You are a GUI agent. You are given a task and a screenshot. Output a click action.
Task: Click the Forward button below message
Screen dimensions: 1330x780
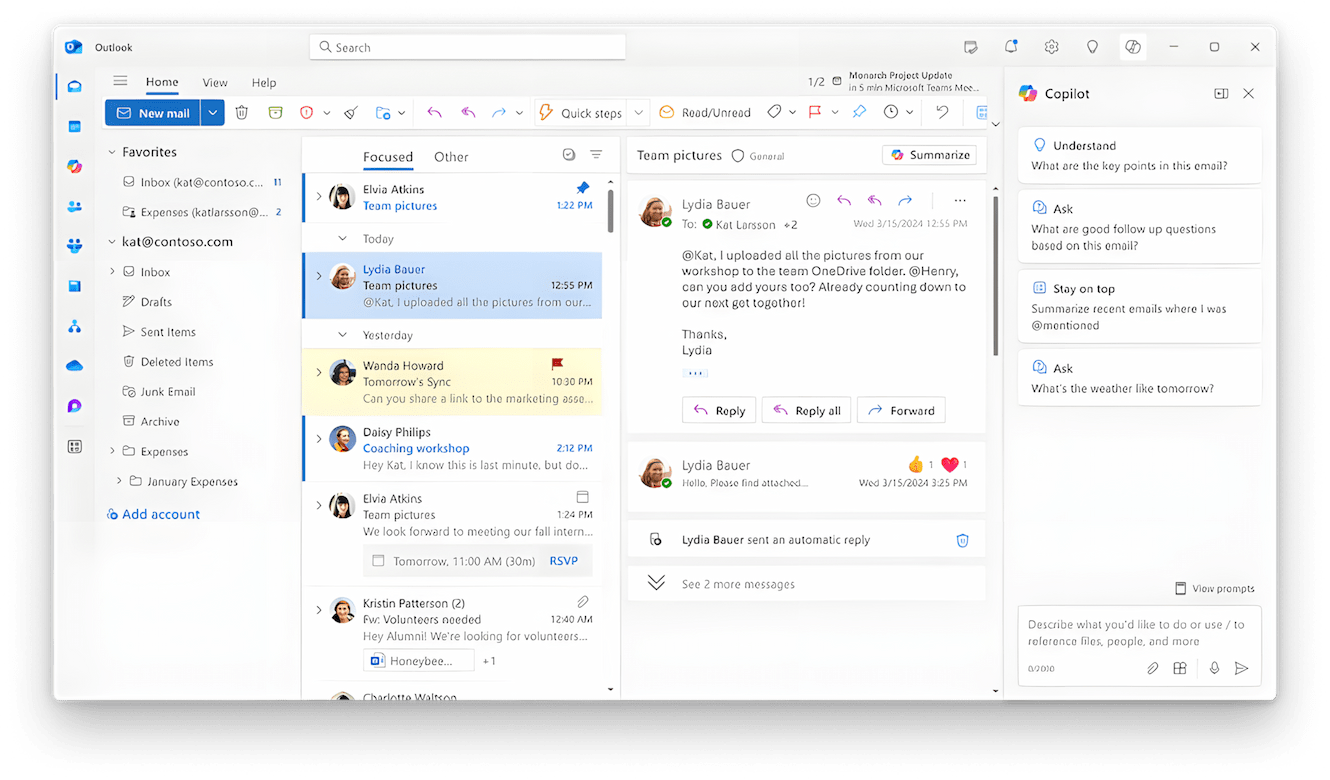tap(901, 410)
